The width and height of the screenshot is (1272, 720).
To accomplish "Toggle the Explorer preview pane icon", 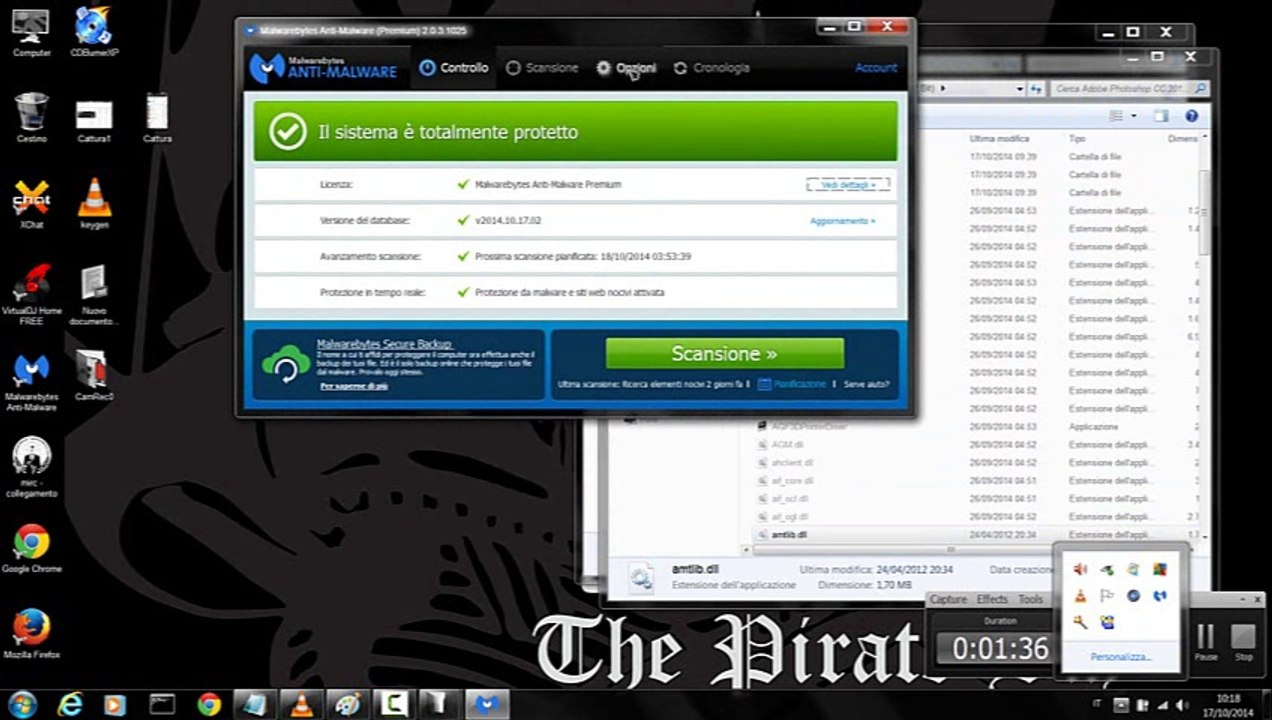I will coord(1161,116).
